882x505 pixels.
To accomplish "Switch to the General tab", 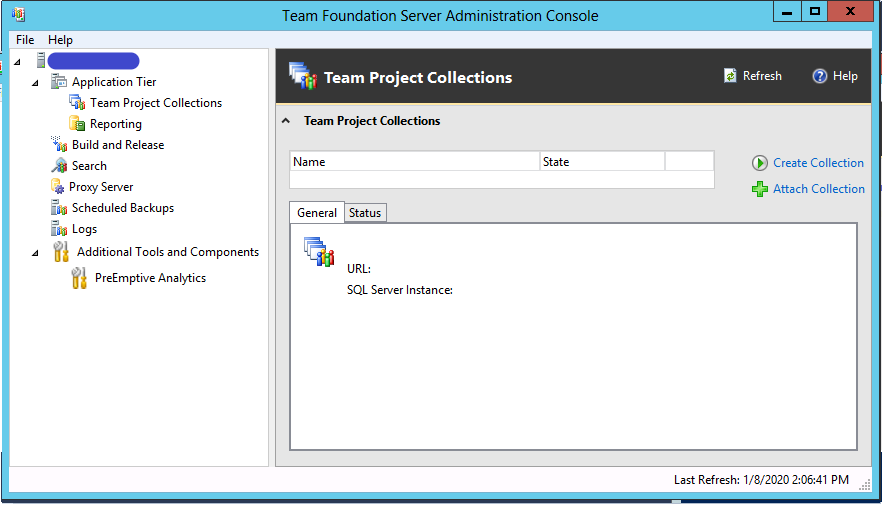I will (317, 213).
